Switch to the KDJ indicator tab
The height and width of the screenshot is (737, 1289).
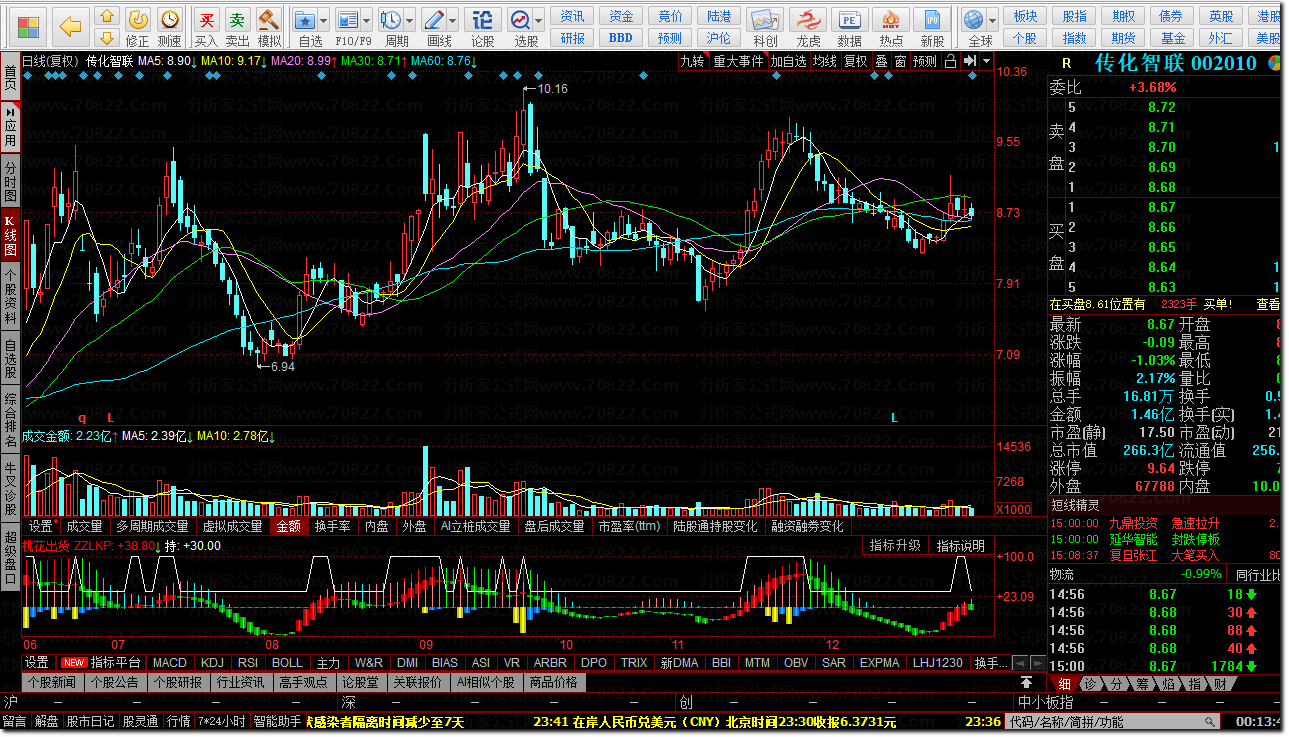tap(212, 662)
